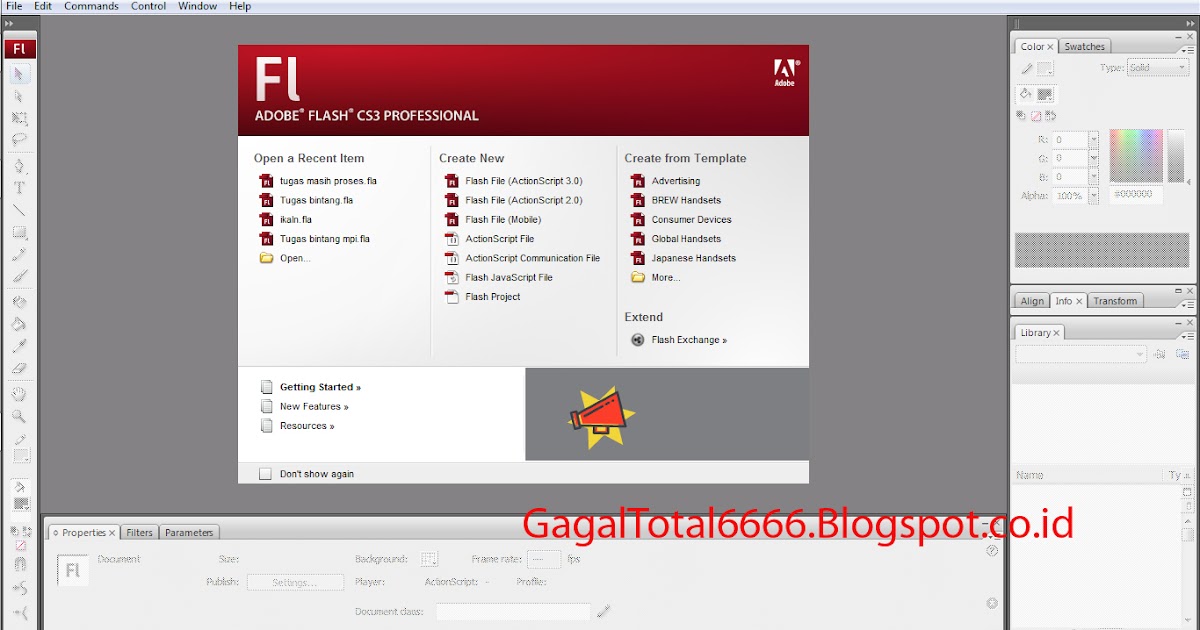1200x630 pixels.
Task: Select the Pencil tool
Action: [x=19, y=254]
